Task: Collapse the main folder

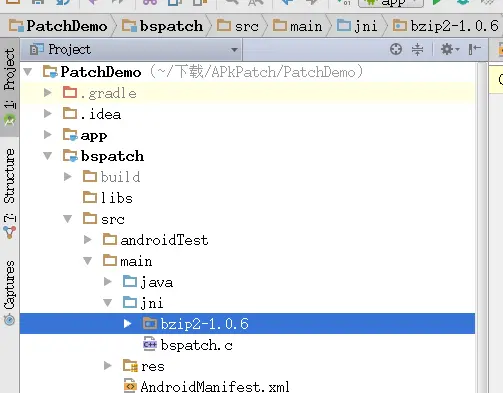Action: [88, 261]
